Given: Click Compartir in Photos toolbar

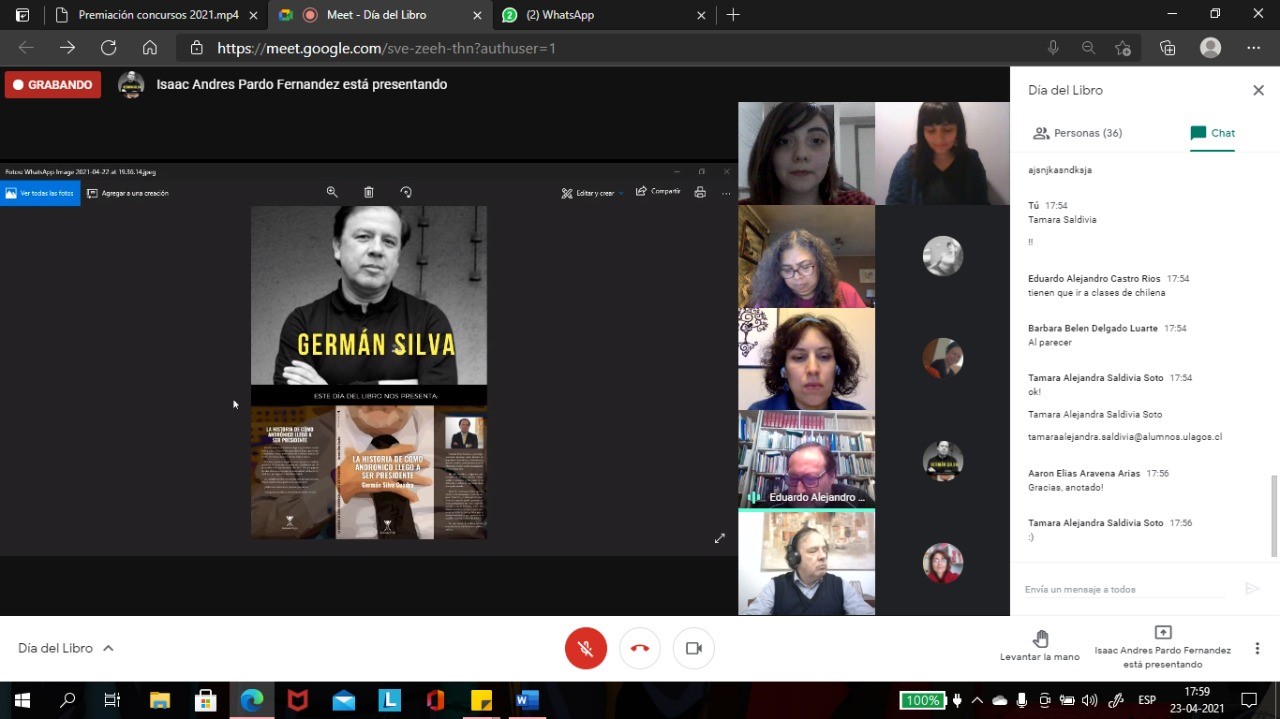Looking at the screenshot, I should (658, 191).
